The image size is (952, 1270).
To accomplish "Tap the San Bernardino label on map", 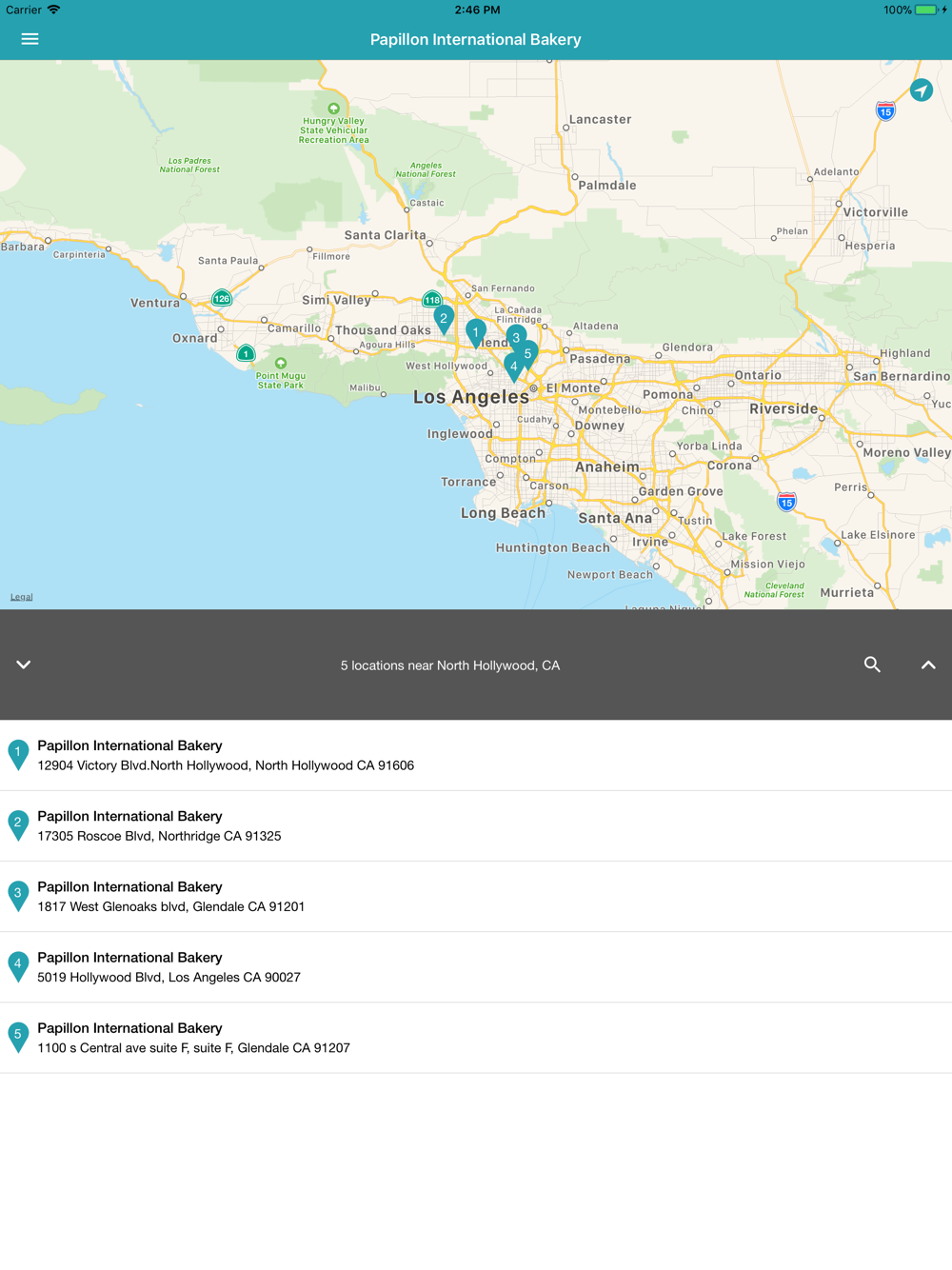I will click(x=902, y=376).
